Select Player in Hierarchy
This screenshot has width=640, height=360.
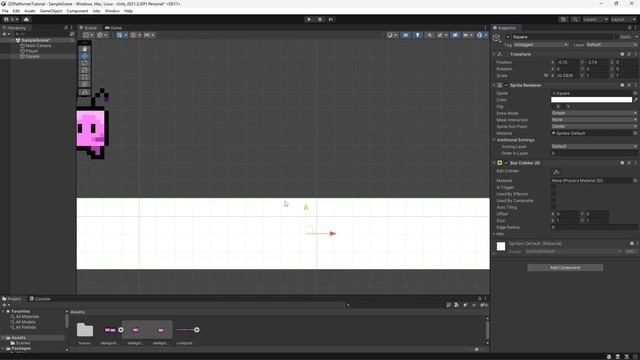[x=31, y=51]
